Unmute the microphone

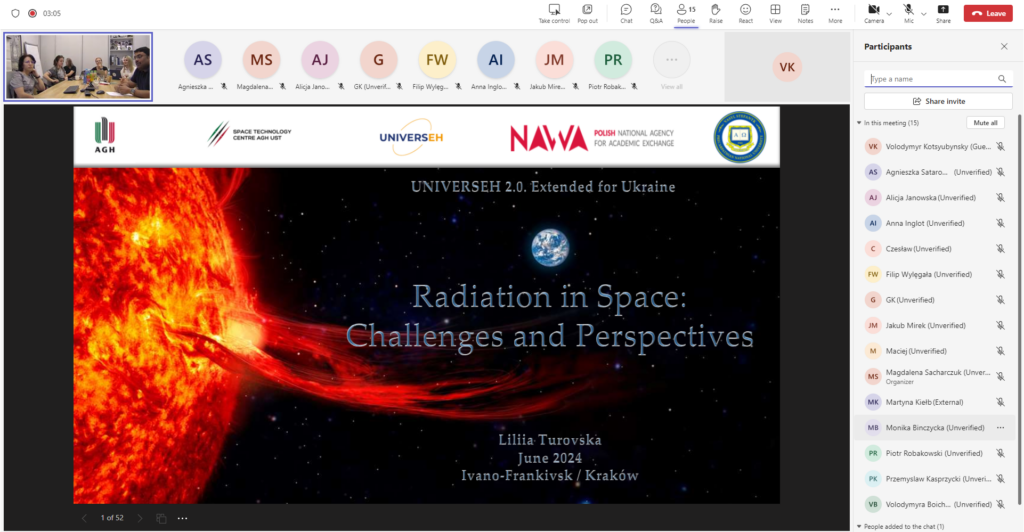[x=909, y=12]
